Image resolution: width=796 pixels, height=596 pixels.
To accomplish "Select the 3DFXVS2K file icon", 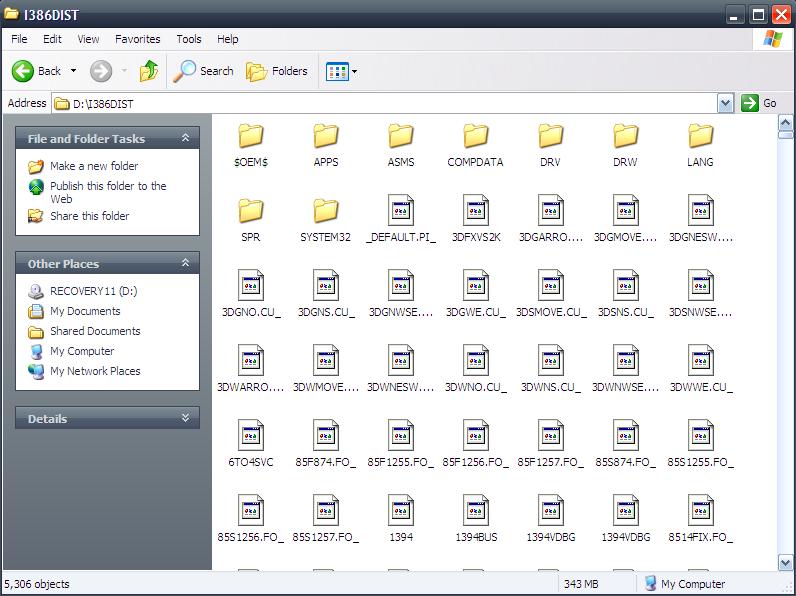I will pyautogui.click(x=476, y=211).
